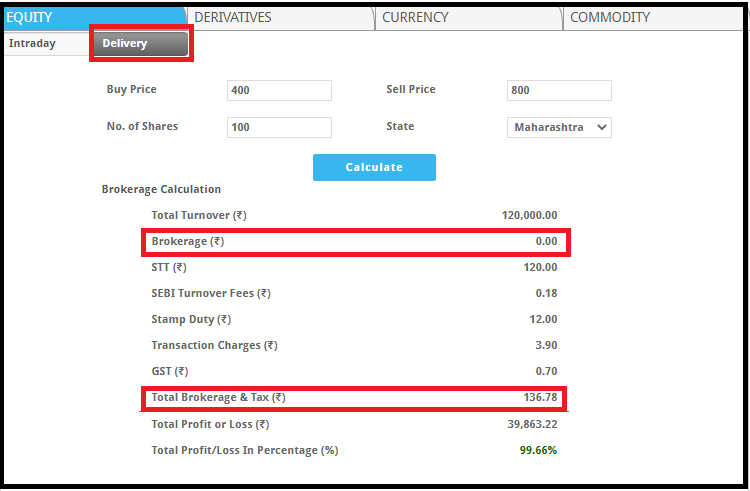Click the No. of Shares field
This screenshot has height=491, width=750.
279,127
